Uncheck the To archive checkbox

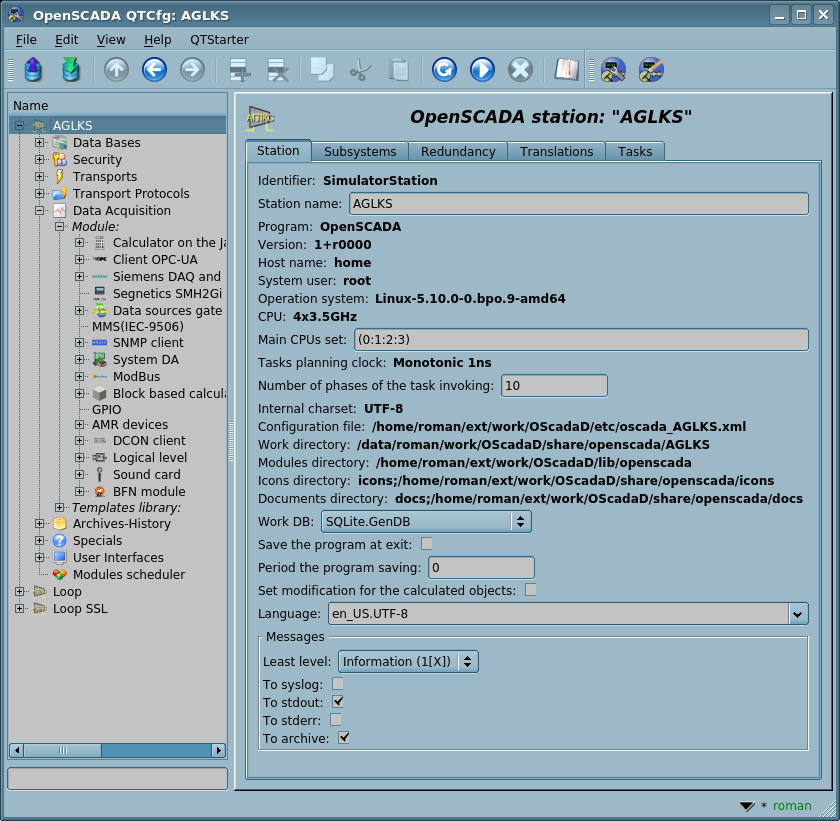(343, 738)
